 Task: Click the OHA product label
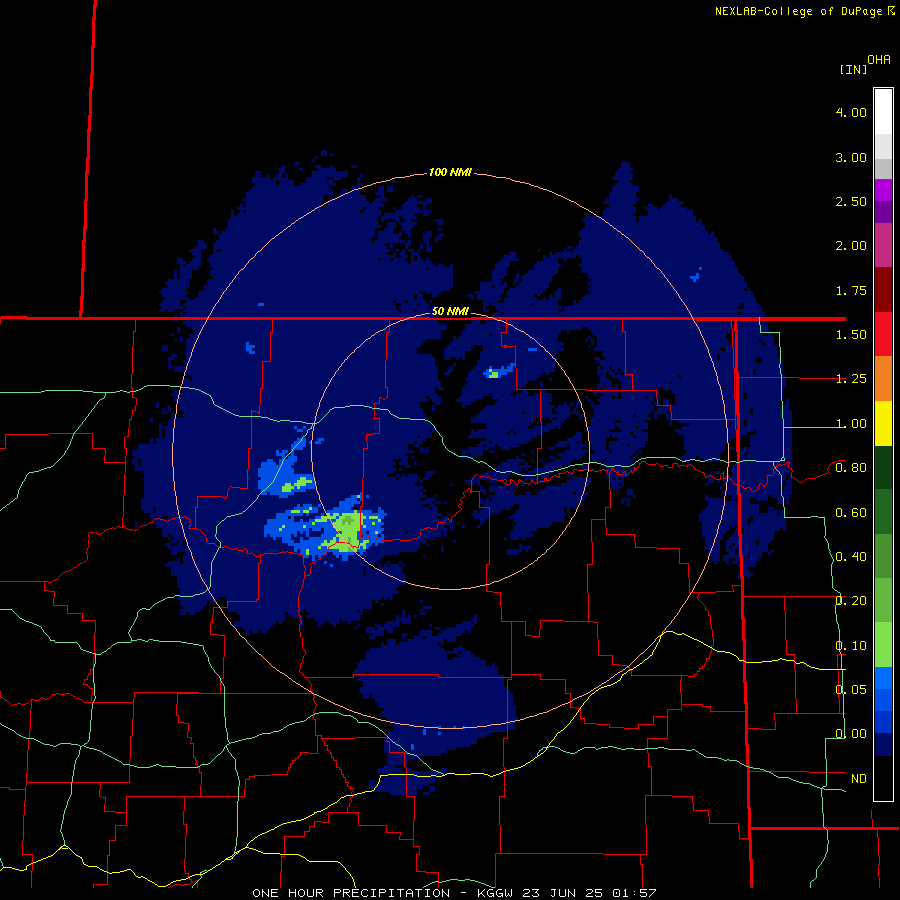(879, 60)
